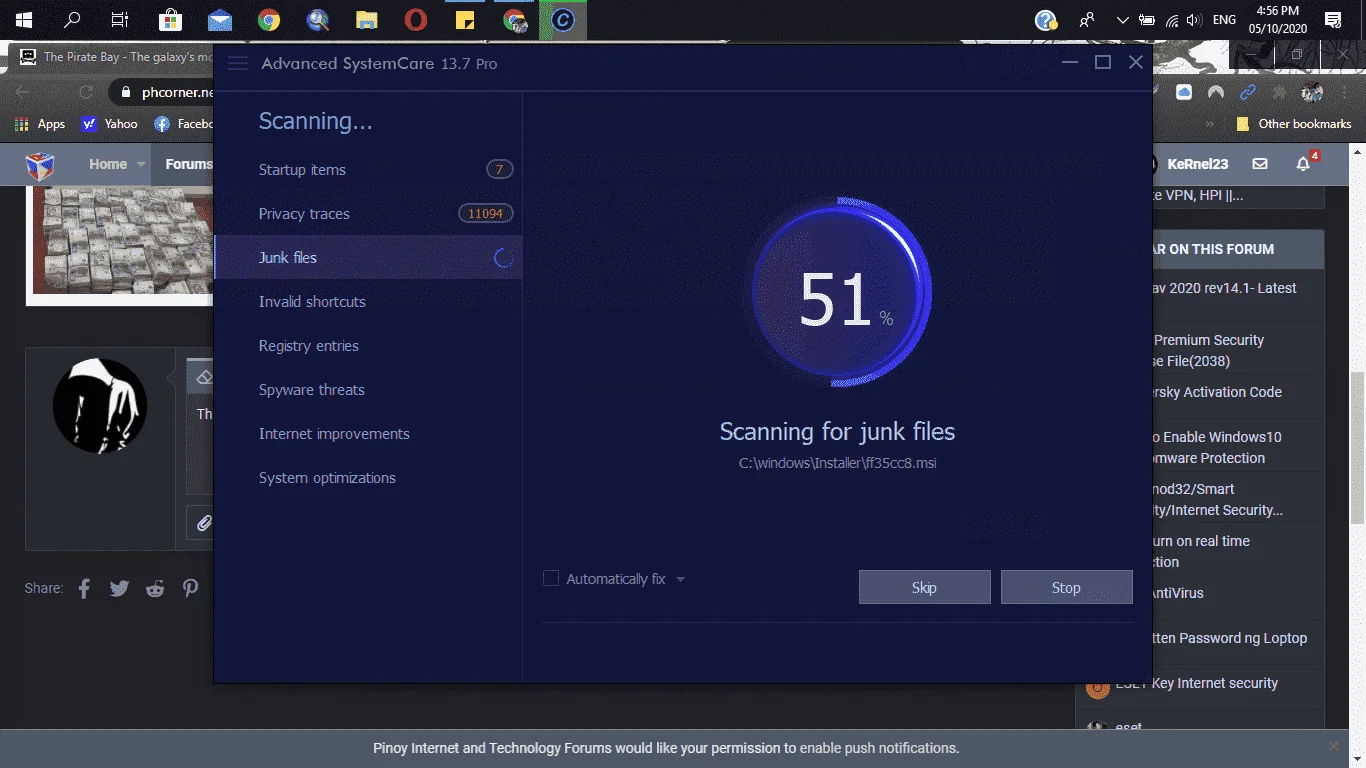Open the Windows Action Center notifications
Screen dimensions: 1366x768
1332,20
